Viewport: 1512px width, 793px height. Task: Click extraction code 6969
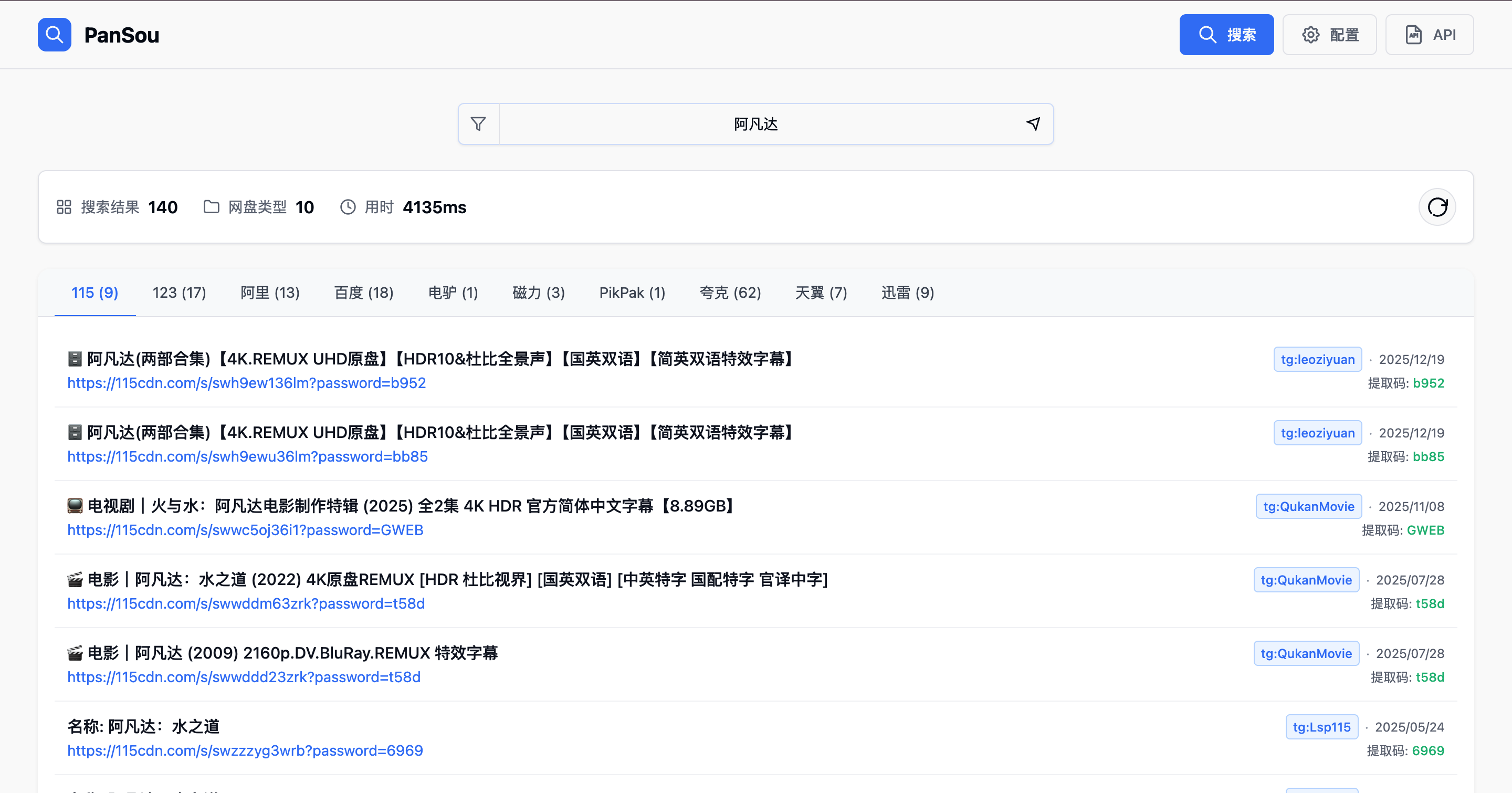click(x=1427, y=751)
